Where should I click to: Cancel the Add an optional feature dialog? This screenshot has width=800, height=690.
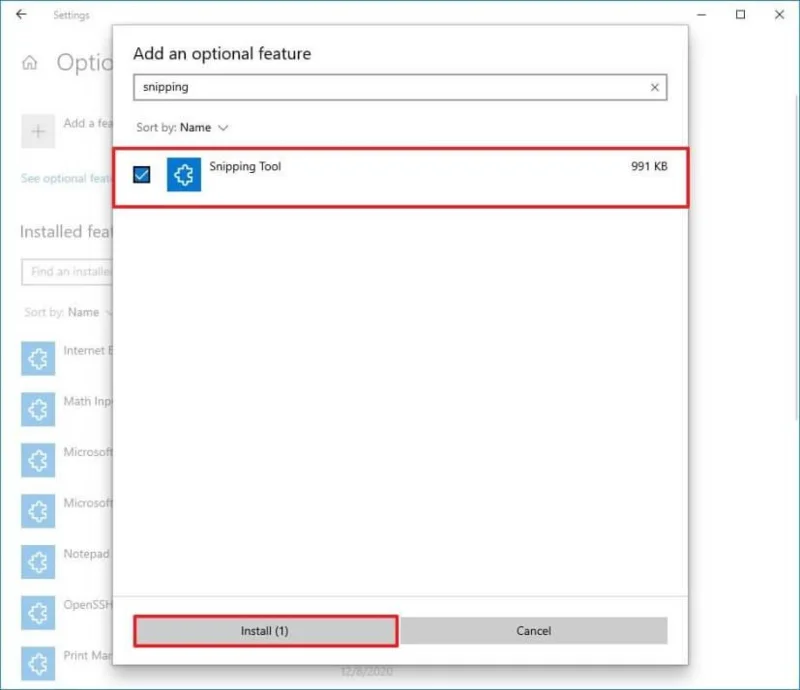click(x=534, y=631)
